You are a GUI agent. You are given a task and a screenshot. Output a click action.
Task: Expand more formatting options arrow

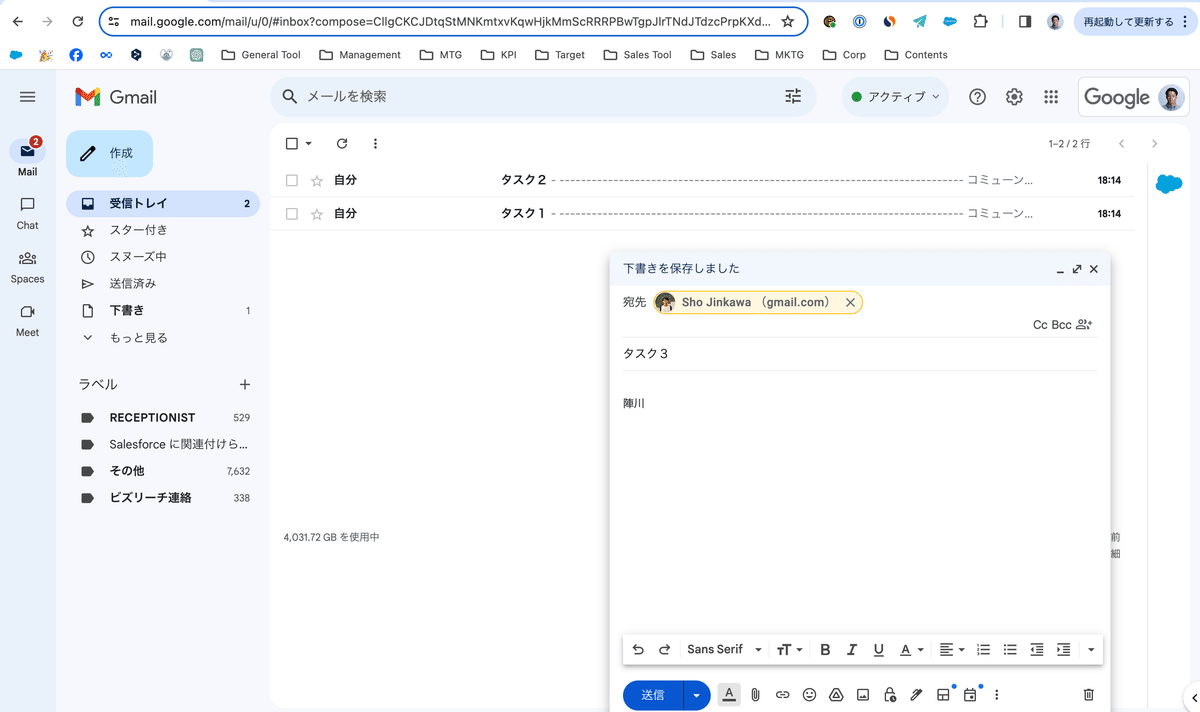point(1090,650)
